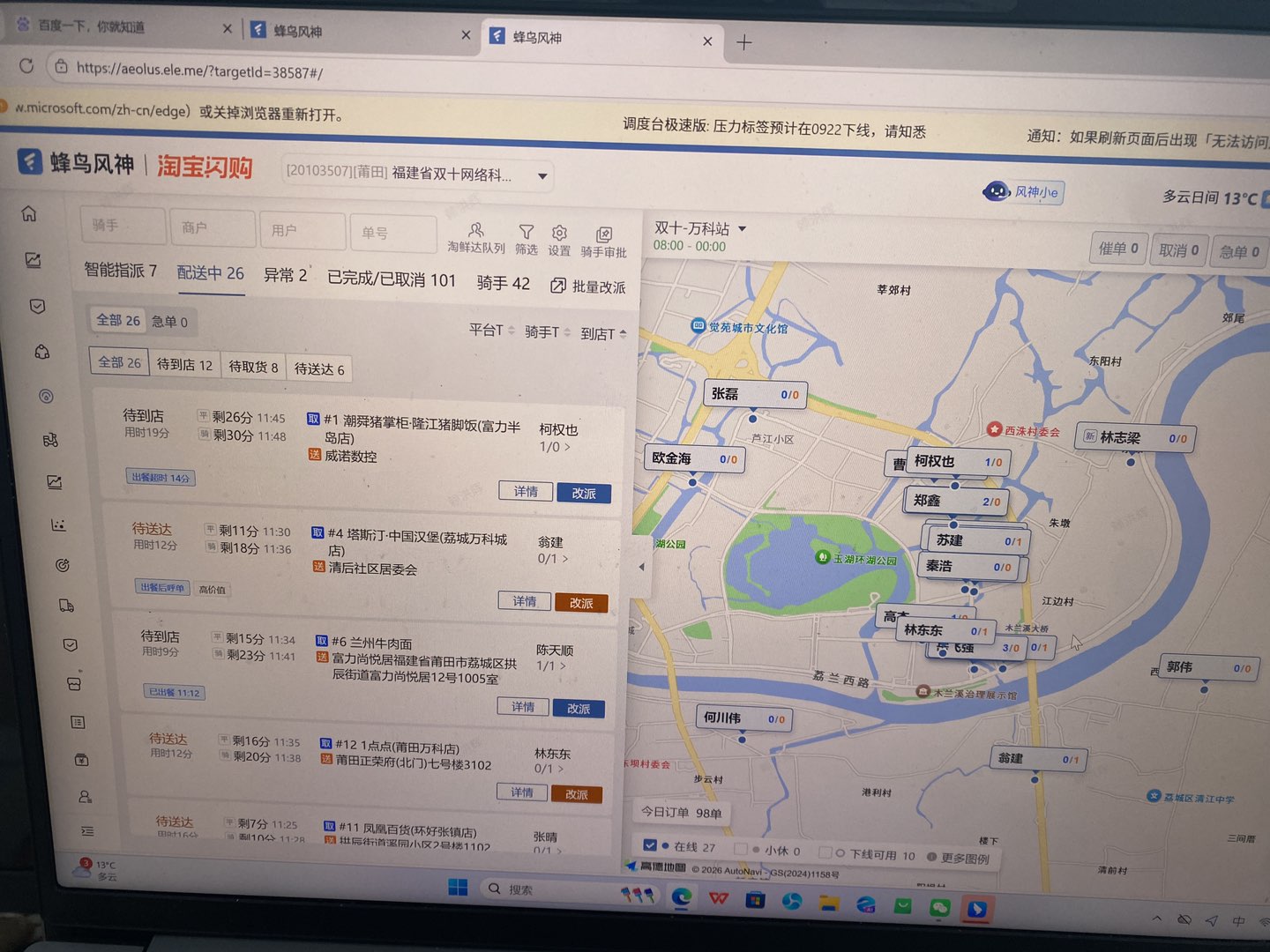Open the 已完成/已取消 101 tab
This screenshot has width=1270, height=952.
pyautogui.click(x=391, y=280)
